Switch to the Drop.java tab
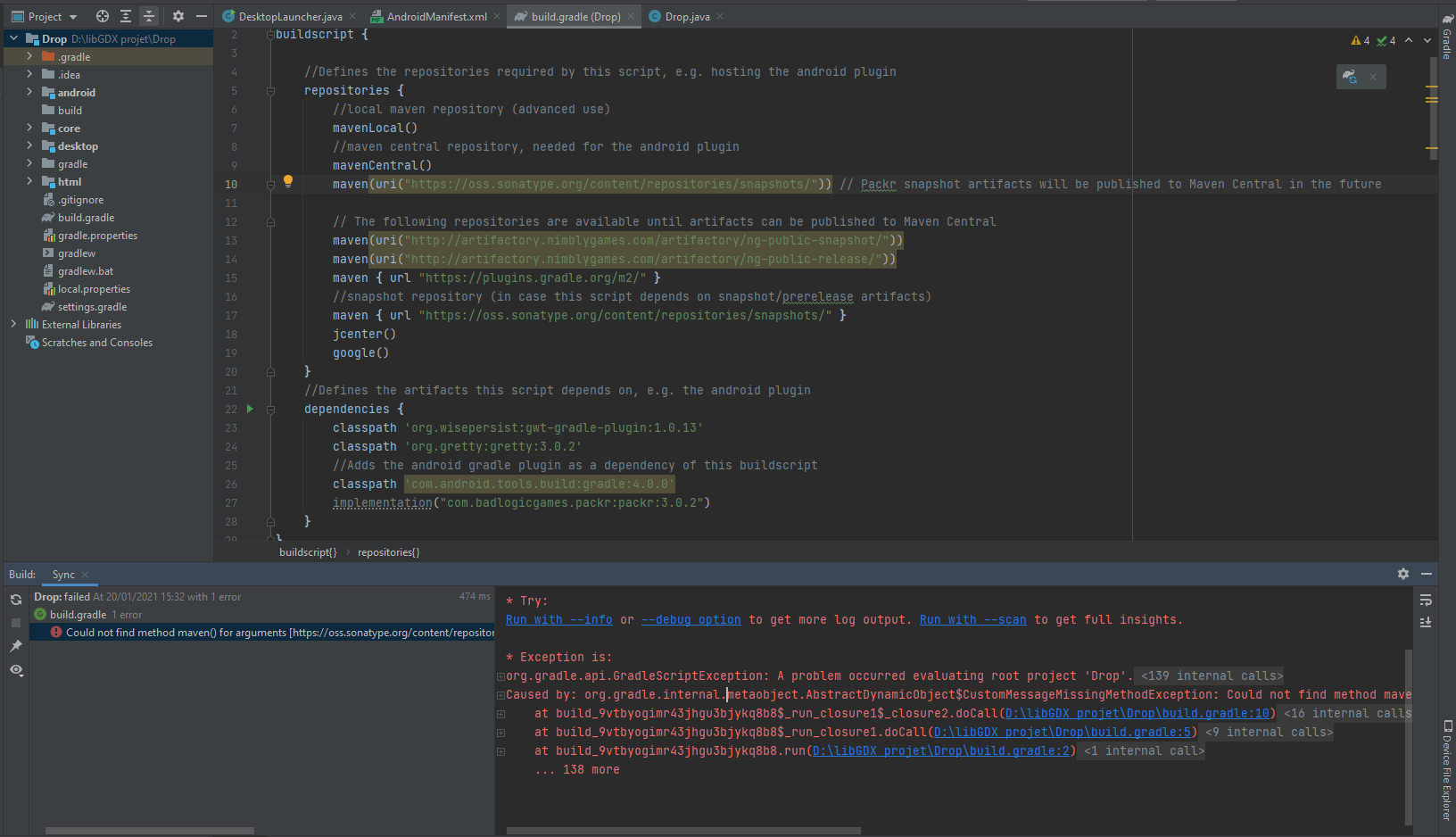This screenshot has width=1456, height=837. coord(687,15)
